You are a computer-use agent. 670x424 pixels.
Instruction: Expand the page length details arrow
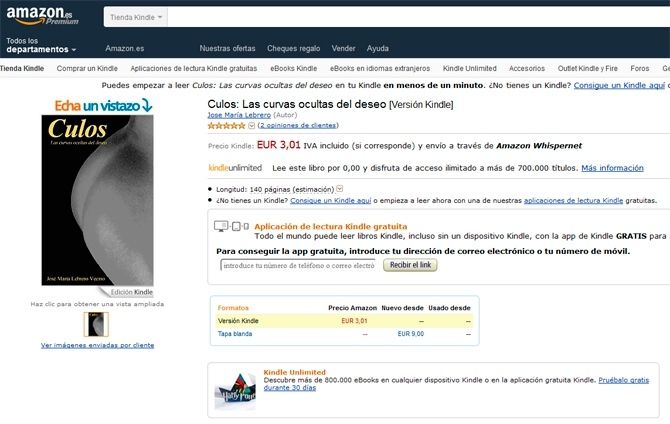click(x=340, y=188)
